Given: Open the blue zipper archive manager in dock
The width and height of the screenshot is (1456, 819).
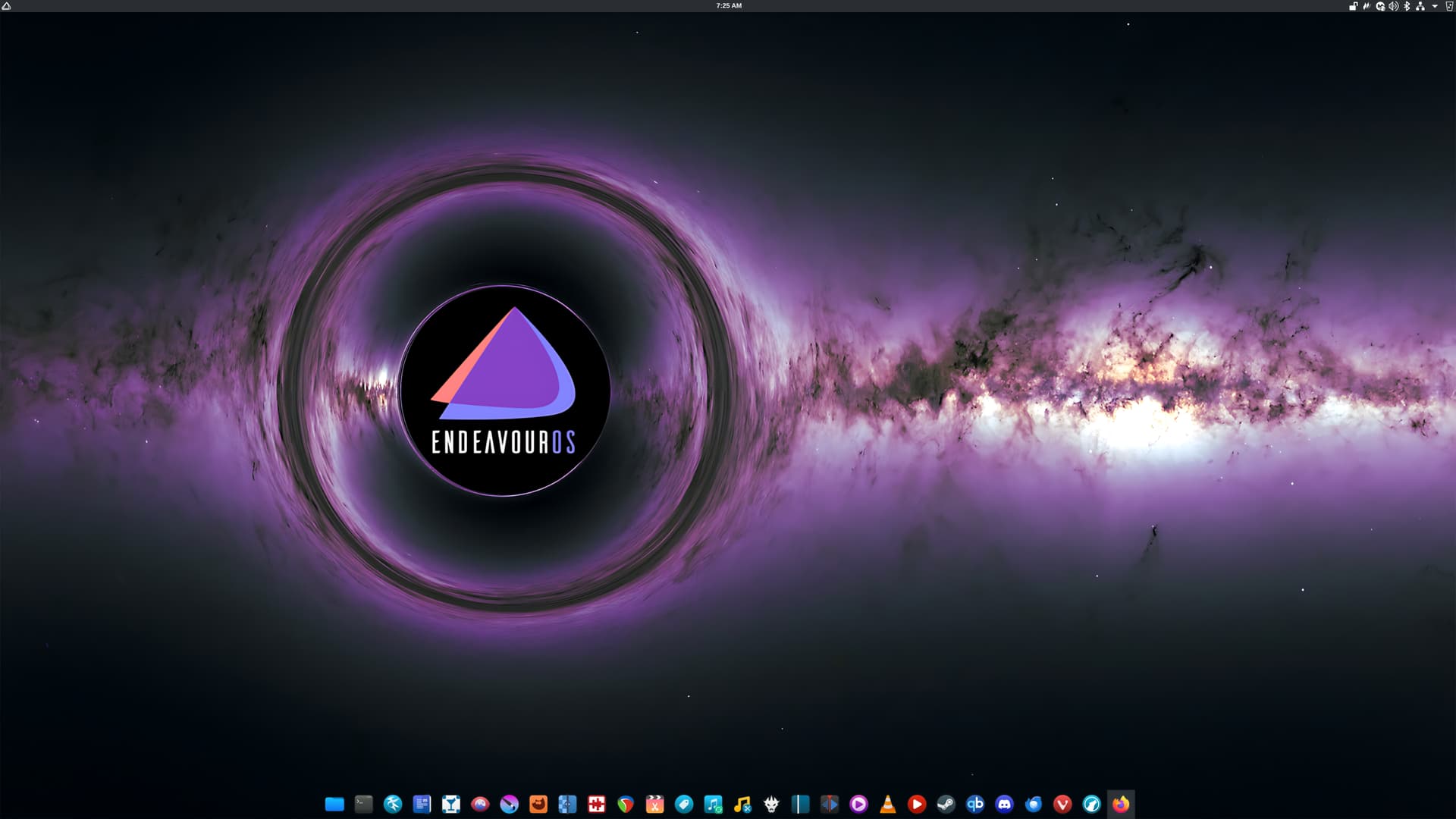Looking at the screenshot, I should pos(567,804).
